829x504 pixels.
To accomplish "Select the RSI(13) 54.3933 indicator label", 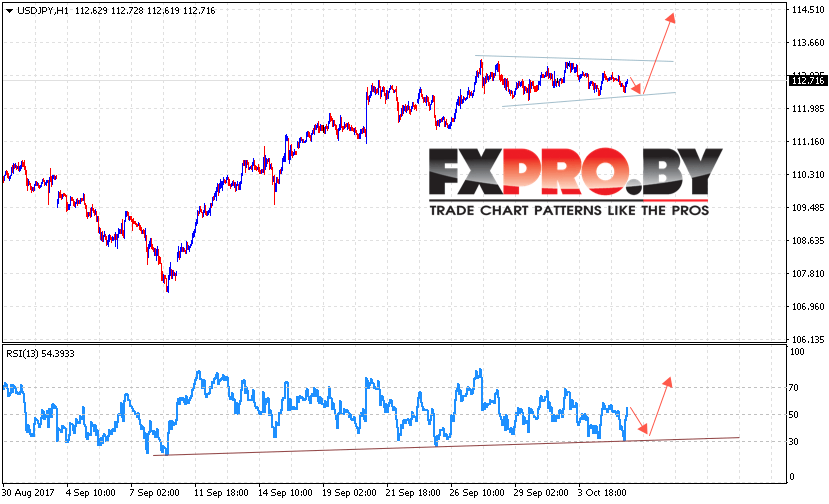I will (40, 354).
